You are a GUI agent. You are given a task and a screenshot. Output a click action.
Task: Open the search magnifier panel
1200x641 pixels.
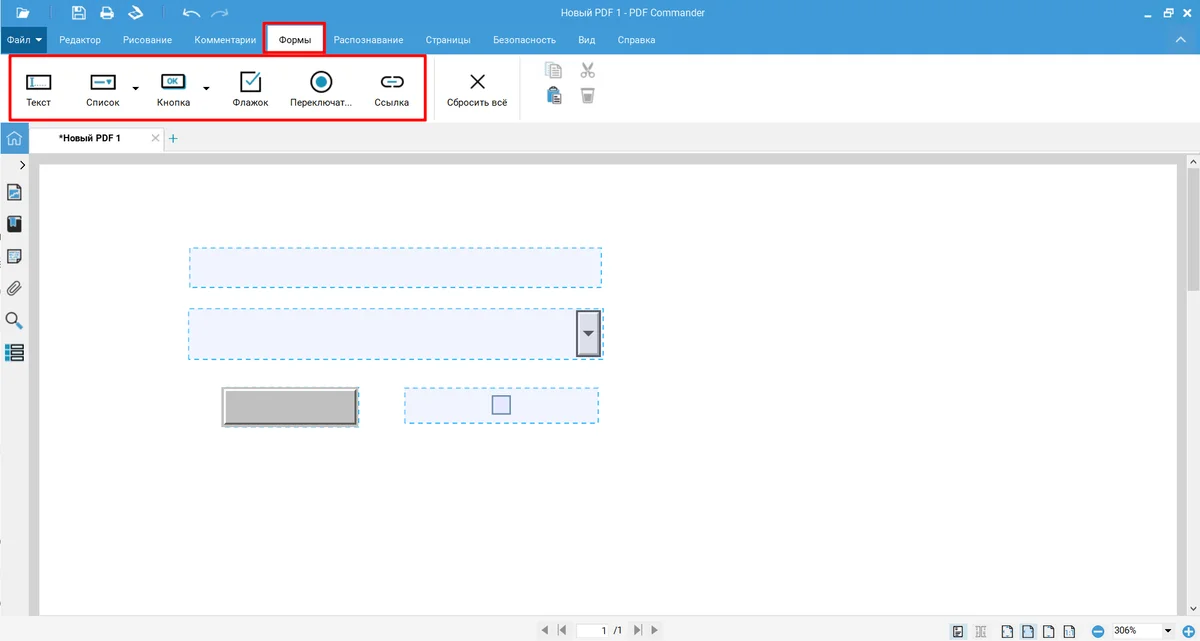15,321
